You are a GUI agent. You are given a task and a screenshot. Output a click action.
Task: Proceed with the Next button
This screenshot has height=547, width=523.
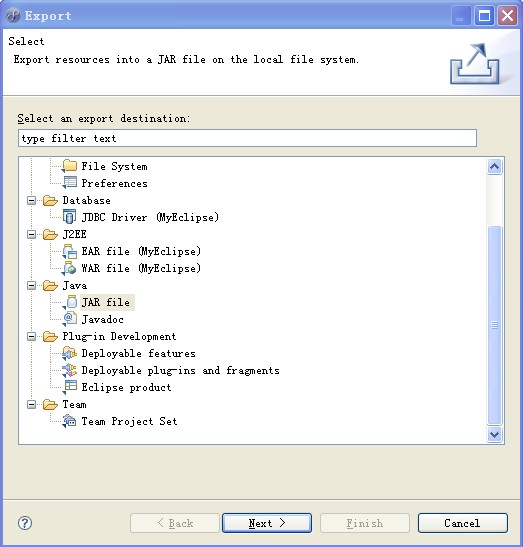point(267,523)
